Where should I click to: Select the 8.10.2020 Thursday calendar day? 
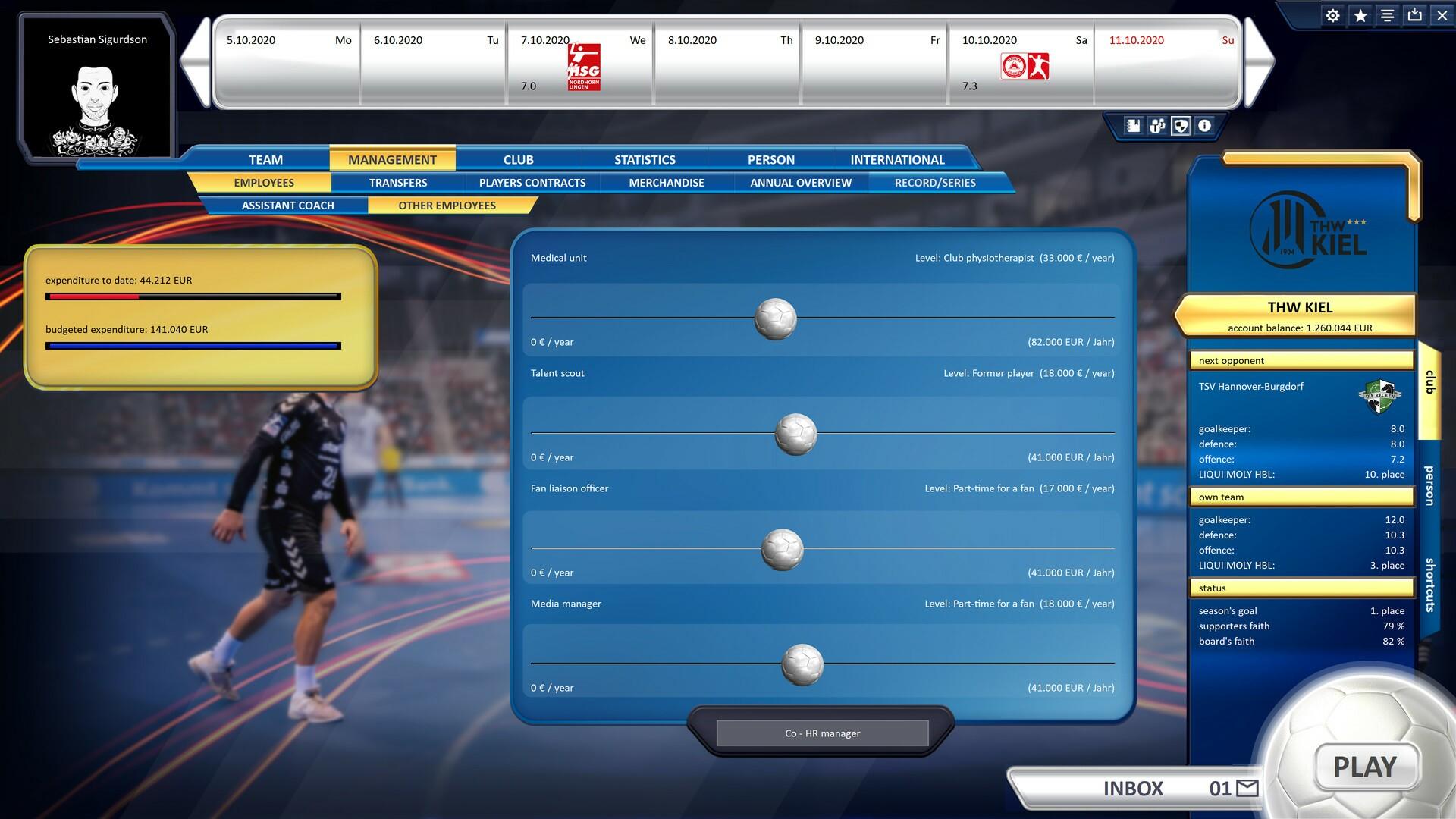tap(728, 64)
